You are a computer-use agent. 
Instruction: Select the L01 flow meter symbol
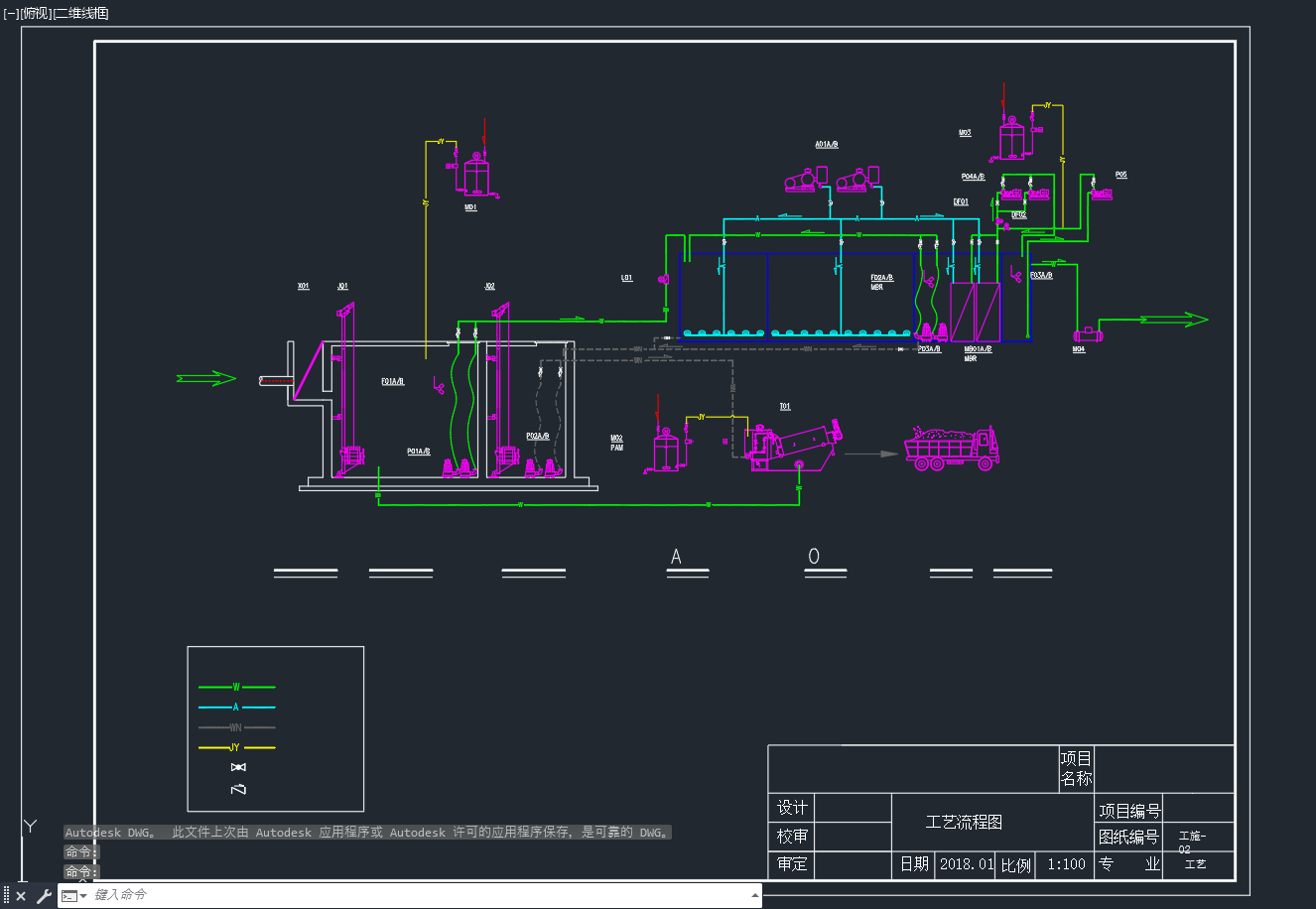click(x=663, y=280)
